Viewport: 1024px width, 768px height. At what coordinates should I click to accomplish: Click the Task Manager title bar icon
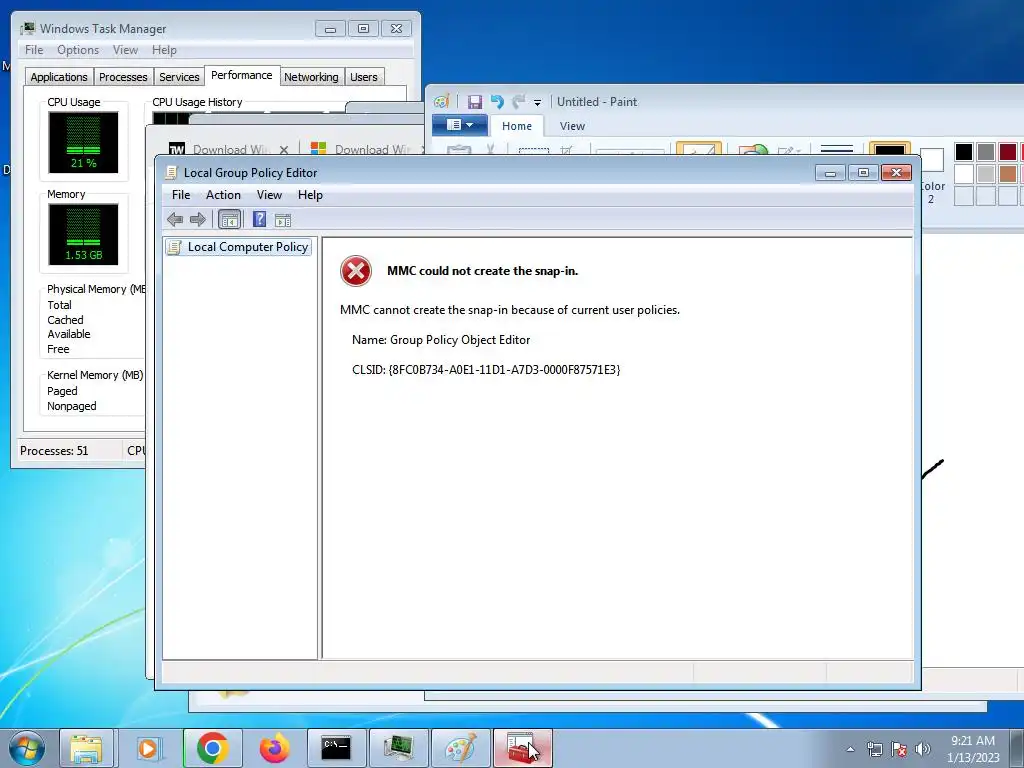coord(27,28)
